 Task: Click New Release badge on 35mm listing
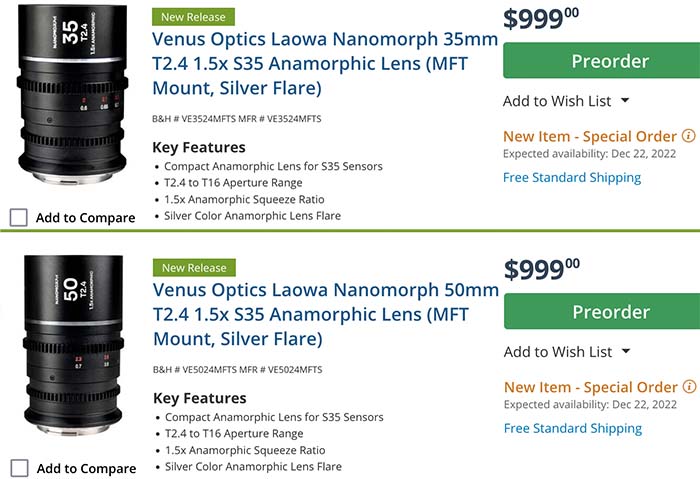point(194,17)
